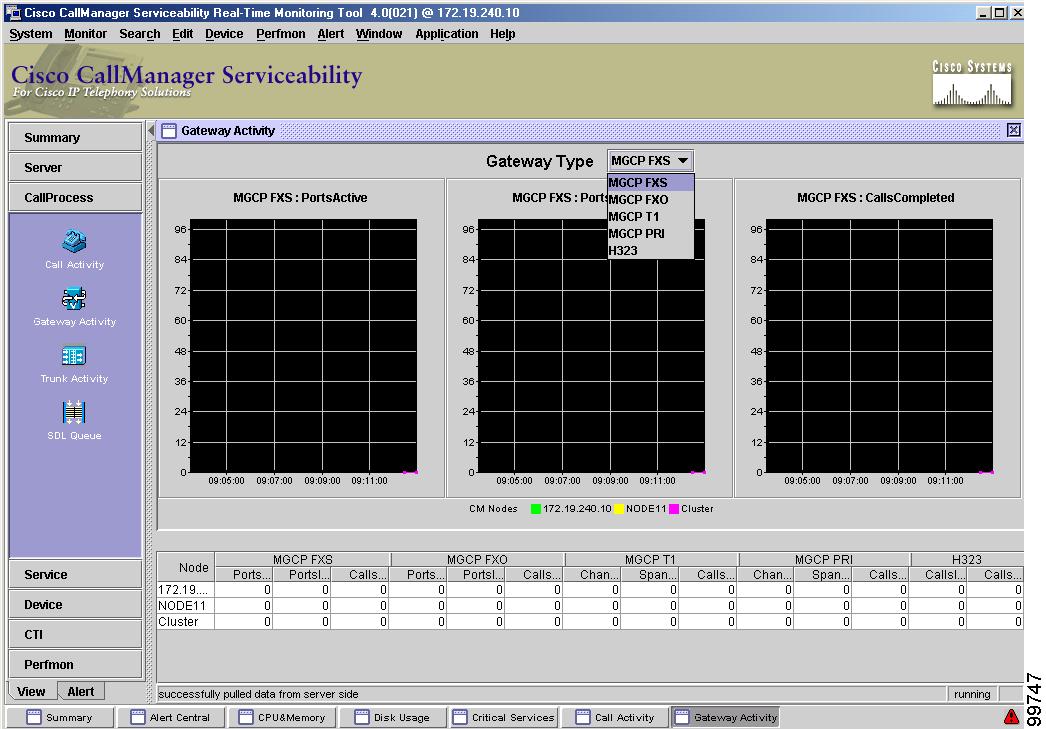The height and width of the screenshot is (729, 1046).
Task: Click the H323 table header
Action: point(967,560)
